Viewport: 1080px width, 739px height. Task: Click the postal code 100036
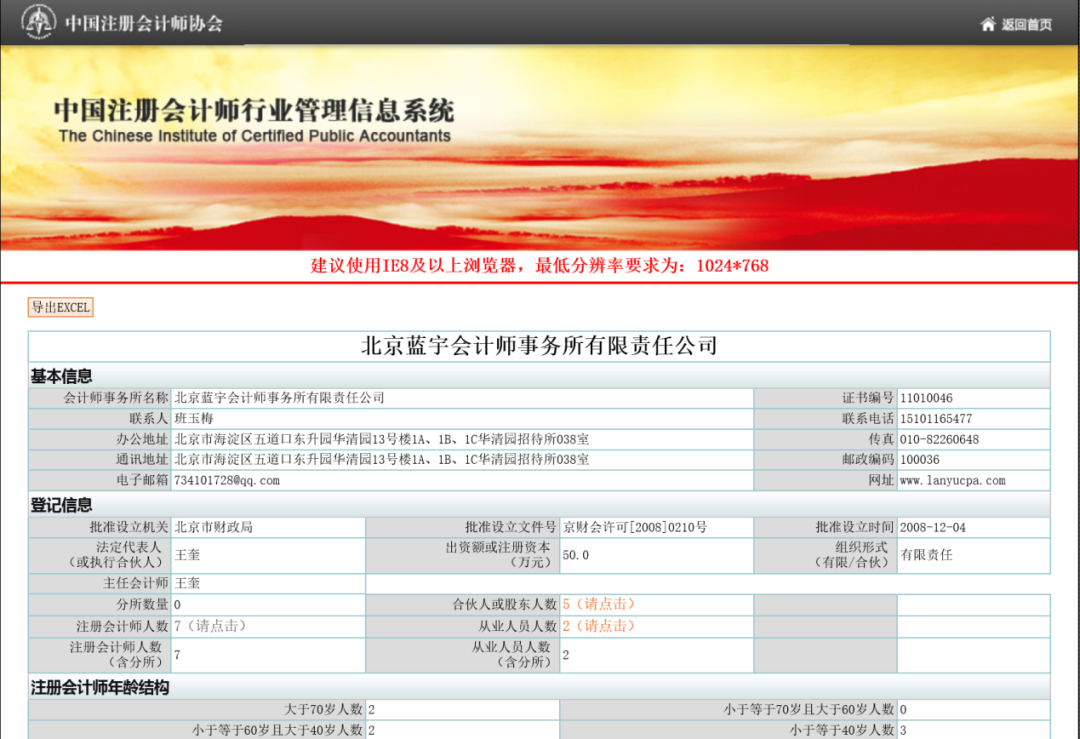coord(920,459)
